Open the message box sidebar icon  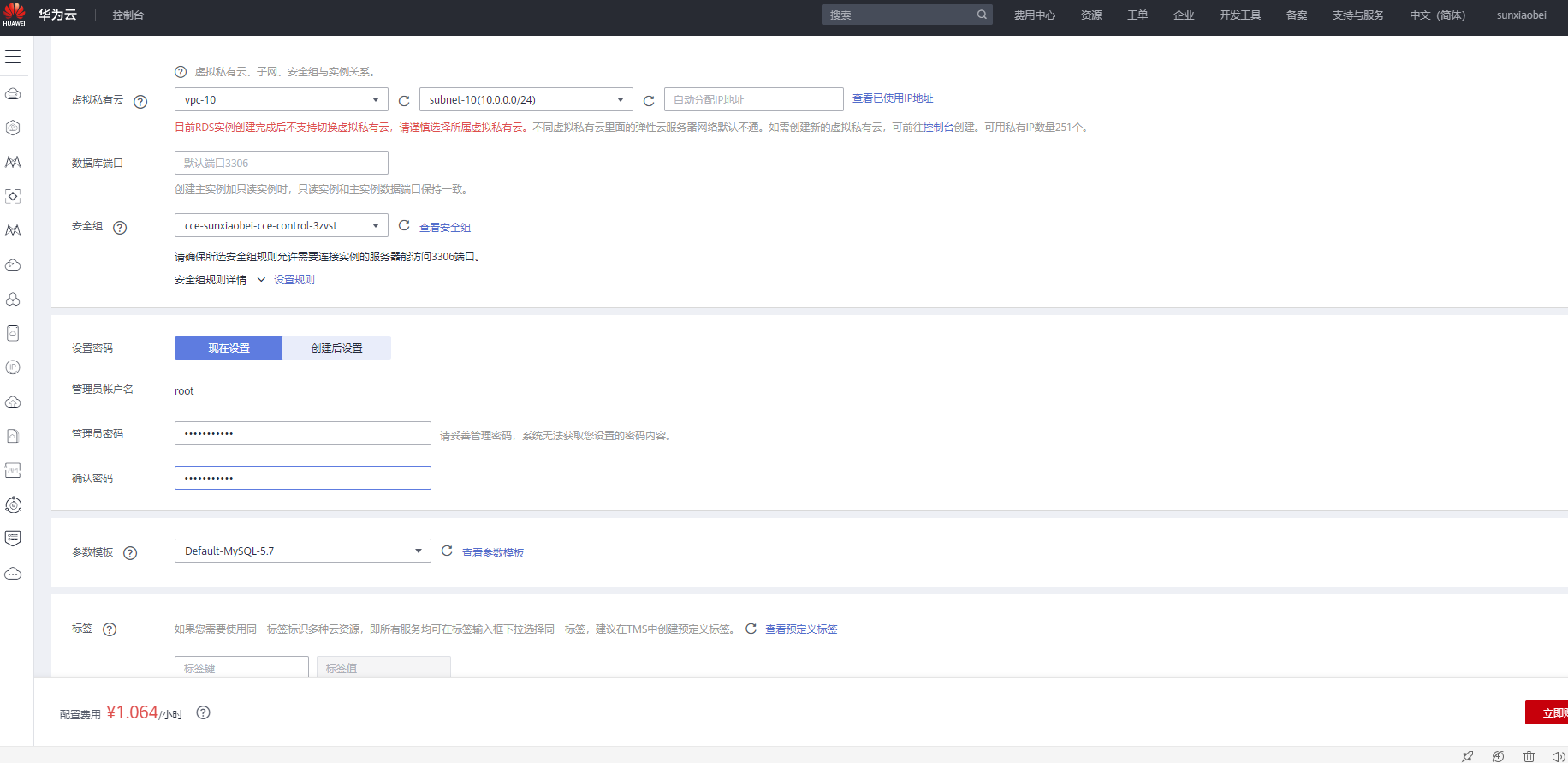coord(13,539)
